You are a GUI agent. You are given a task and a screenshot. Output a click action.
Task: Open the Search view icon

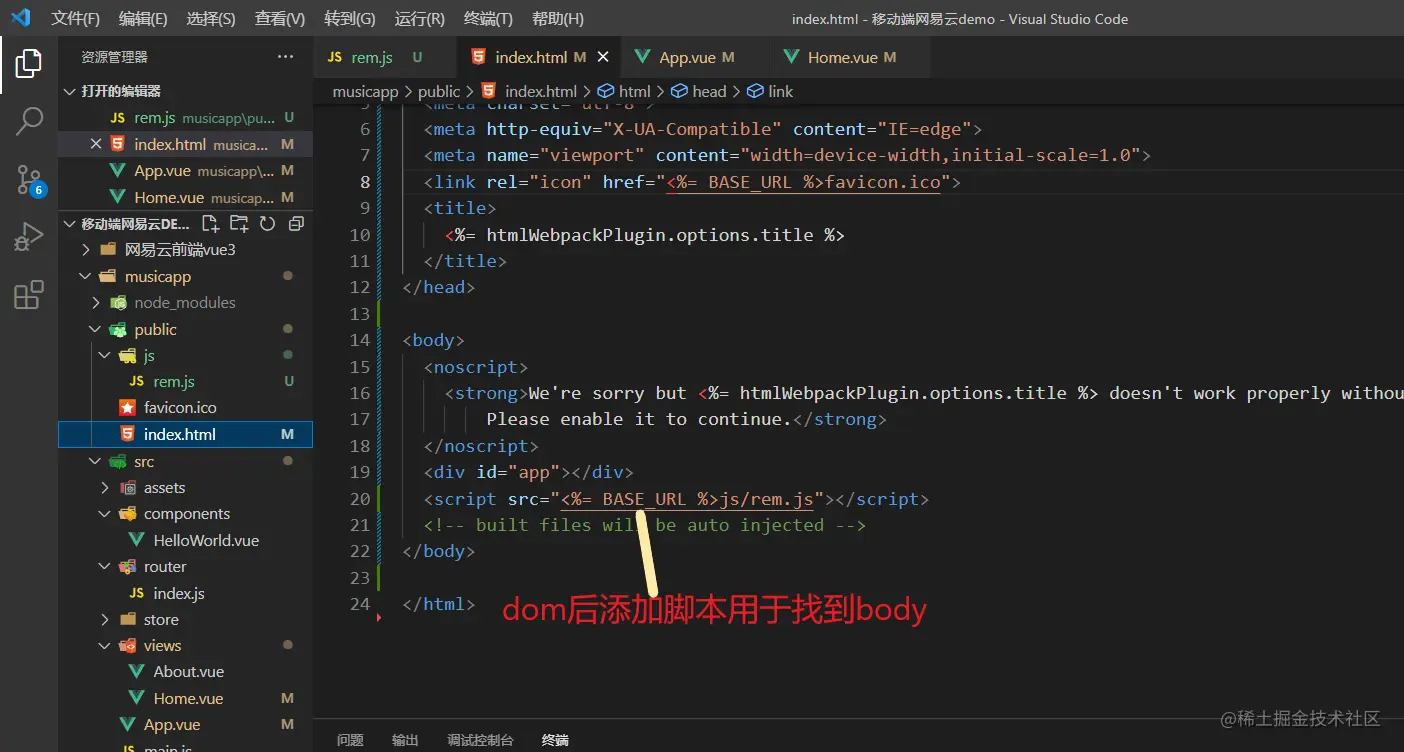point(27,120)
